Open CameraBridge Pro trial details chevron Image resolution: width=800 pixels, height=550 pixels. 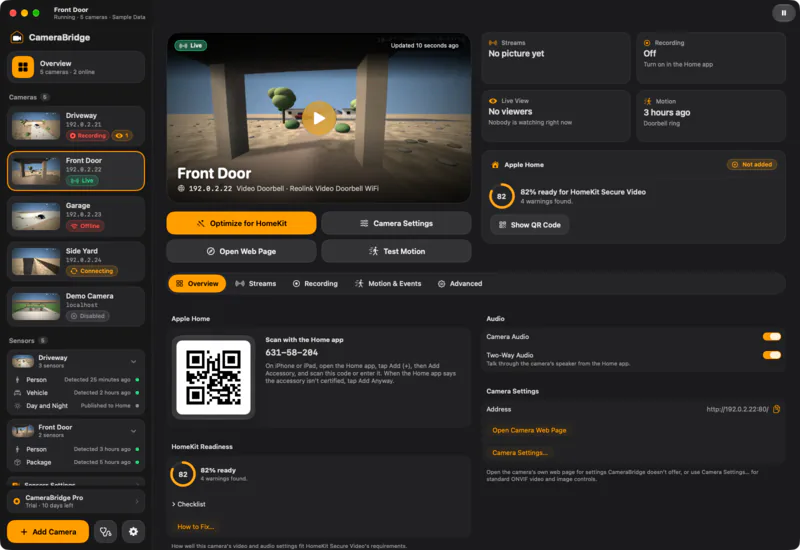click(x=137, y=501)
